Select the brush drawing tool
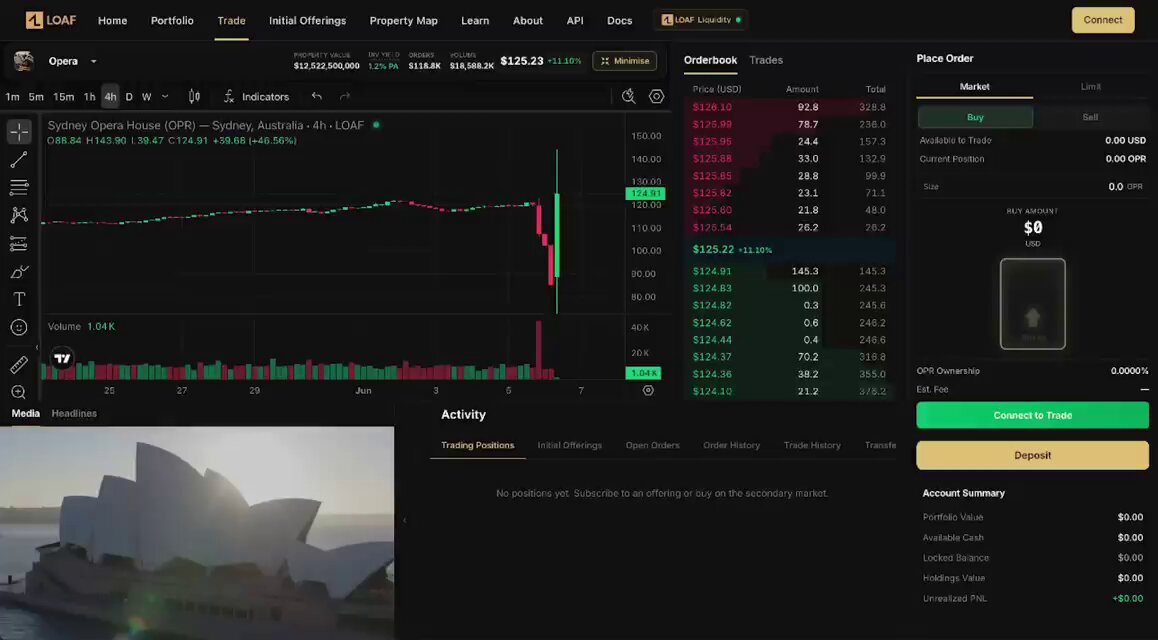 pyautogui.click(x=19, y=272)
